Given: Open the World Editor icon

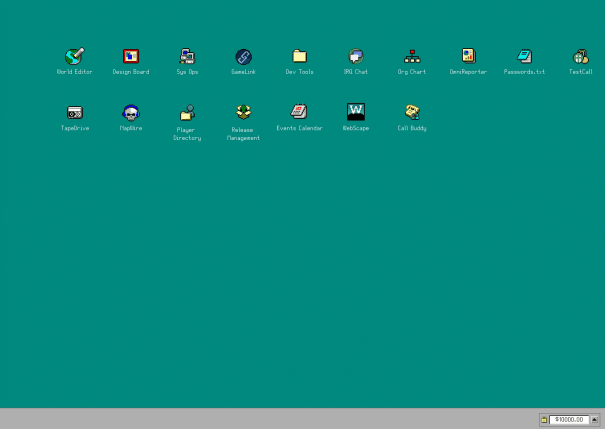Looking at the screenshot, I should (74, 57).
